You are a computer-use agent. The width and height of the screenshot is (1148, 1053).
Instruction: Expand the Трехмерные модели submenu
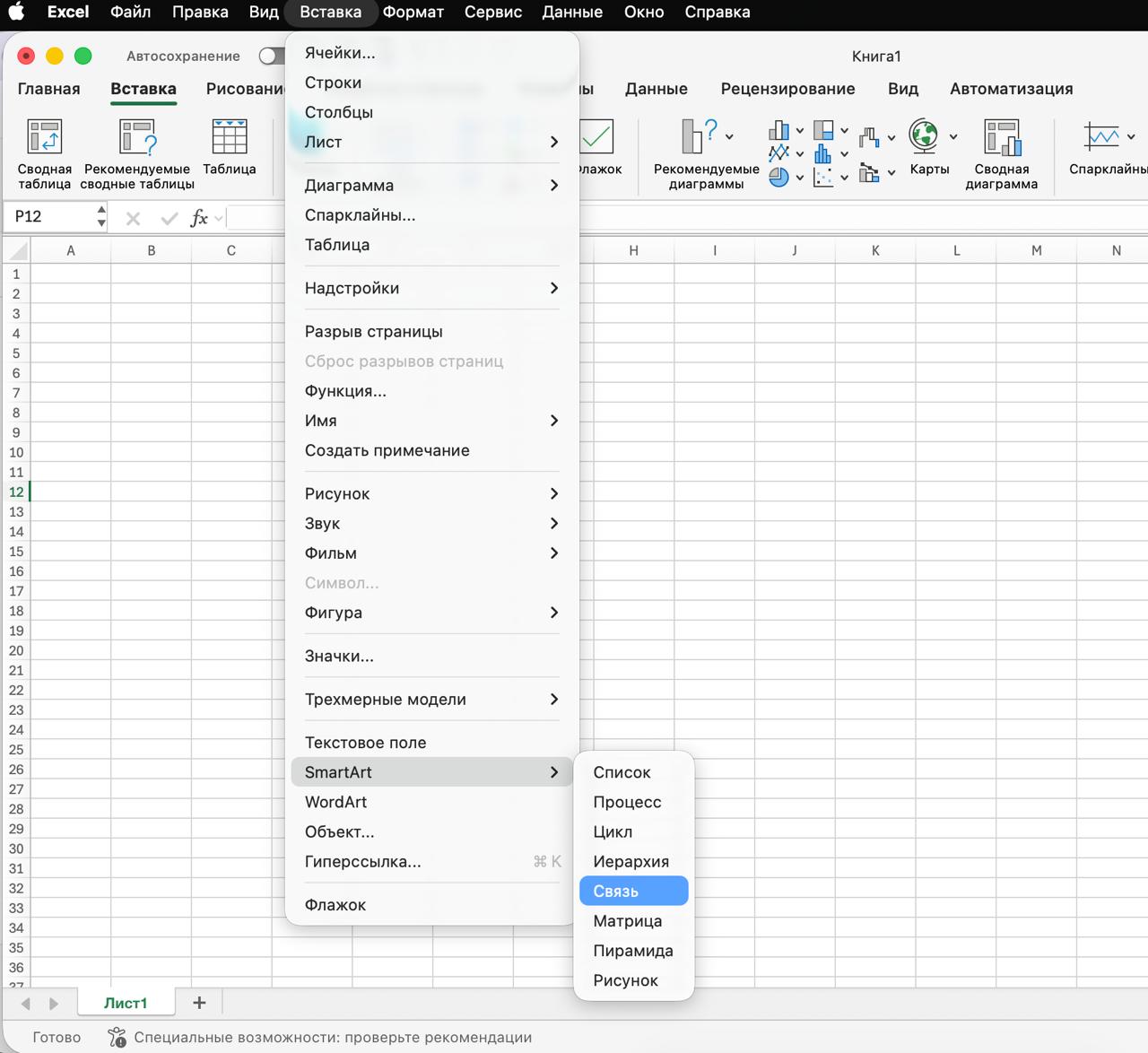pyautogui.click(x=431, y=700)
